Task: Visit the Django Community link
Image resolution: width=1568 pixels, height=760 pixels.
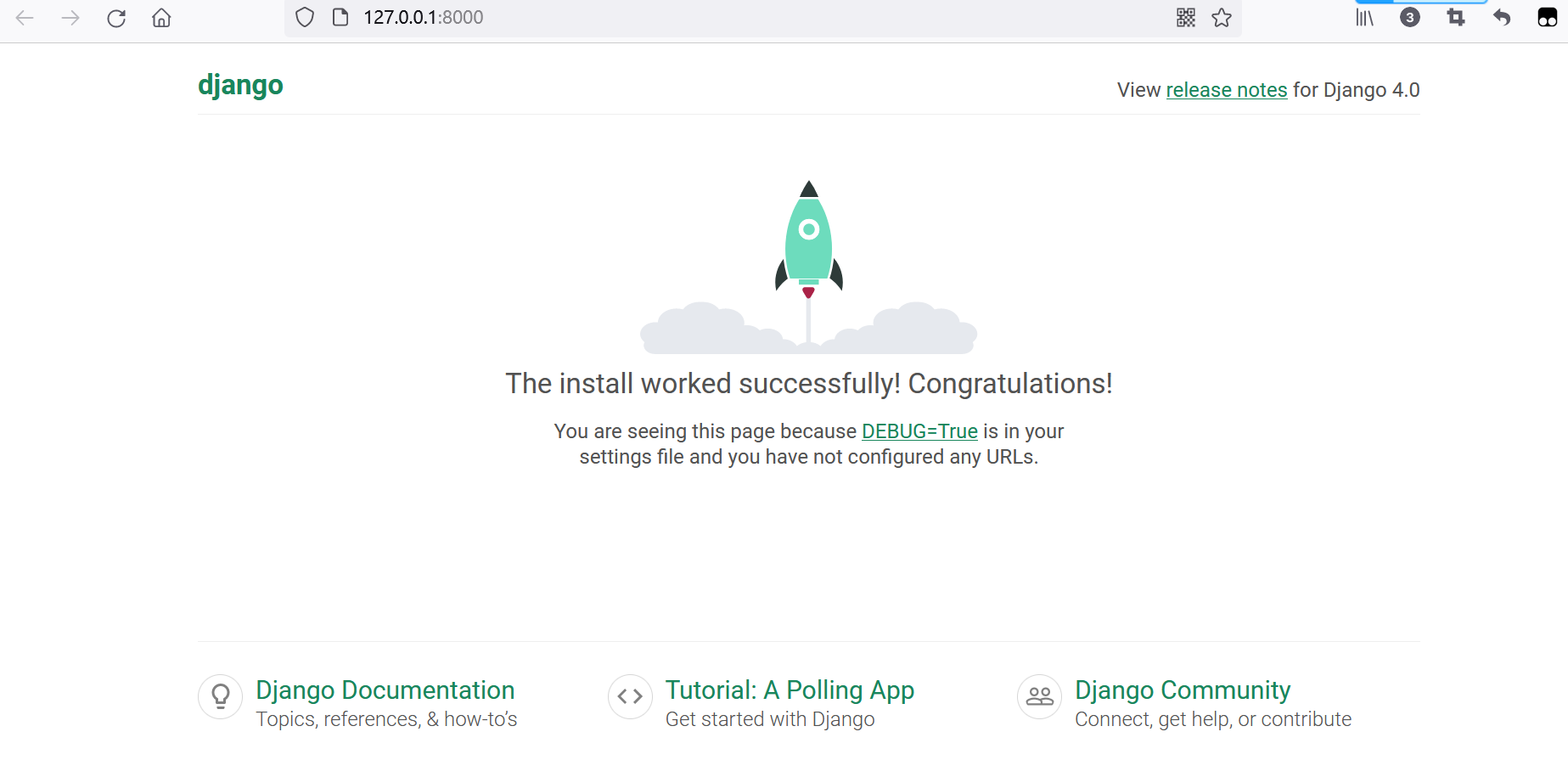Action: coord(1183,690)
